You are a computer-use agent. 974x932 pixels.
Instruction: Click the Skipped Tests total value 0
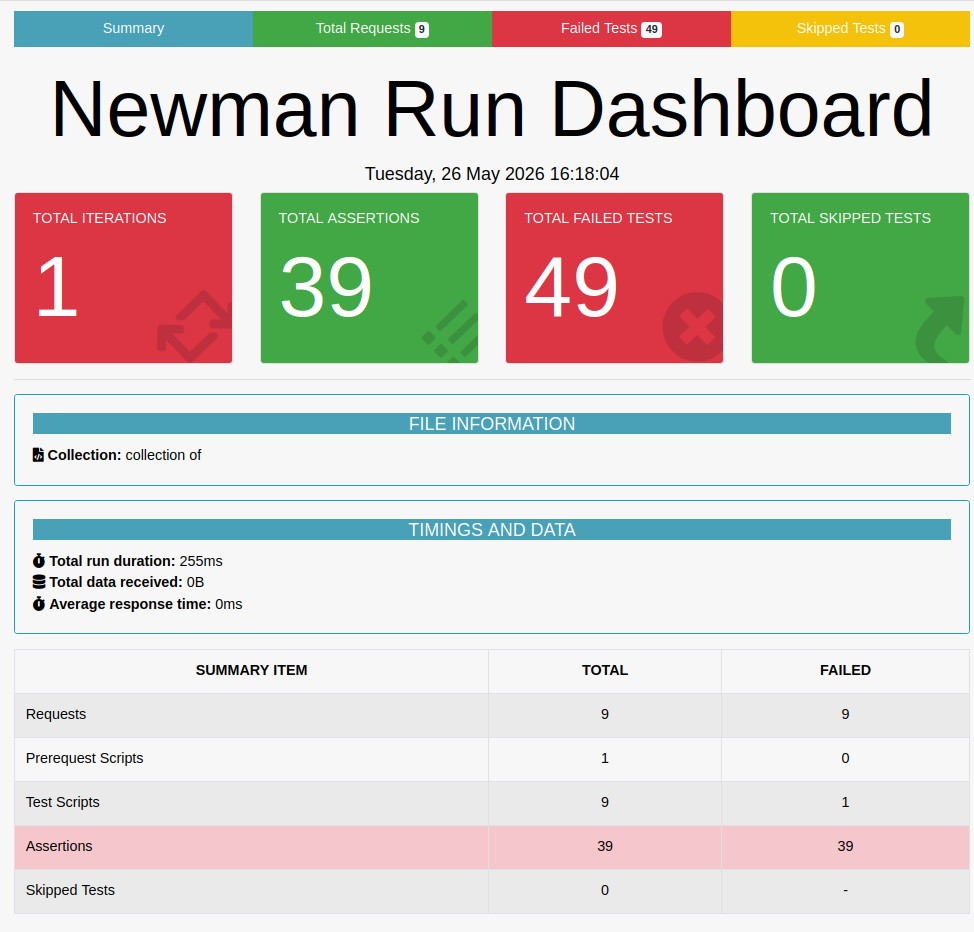[x=605, y=890]
